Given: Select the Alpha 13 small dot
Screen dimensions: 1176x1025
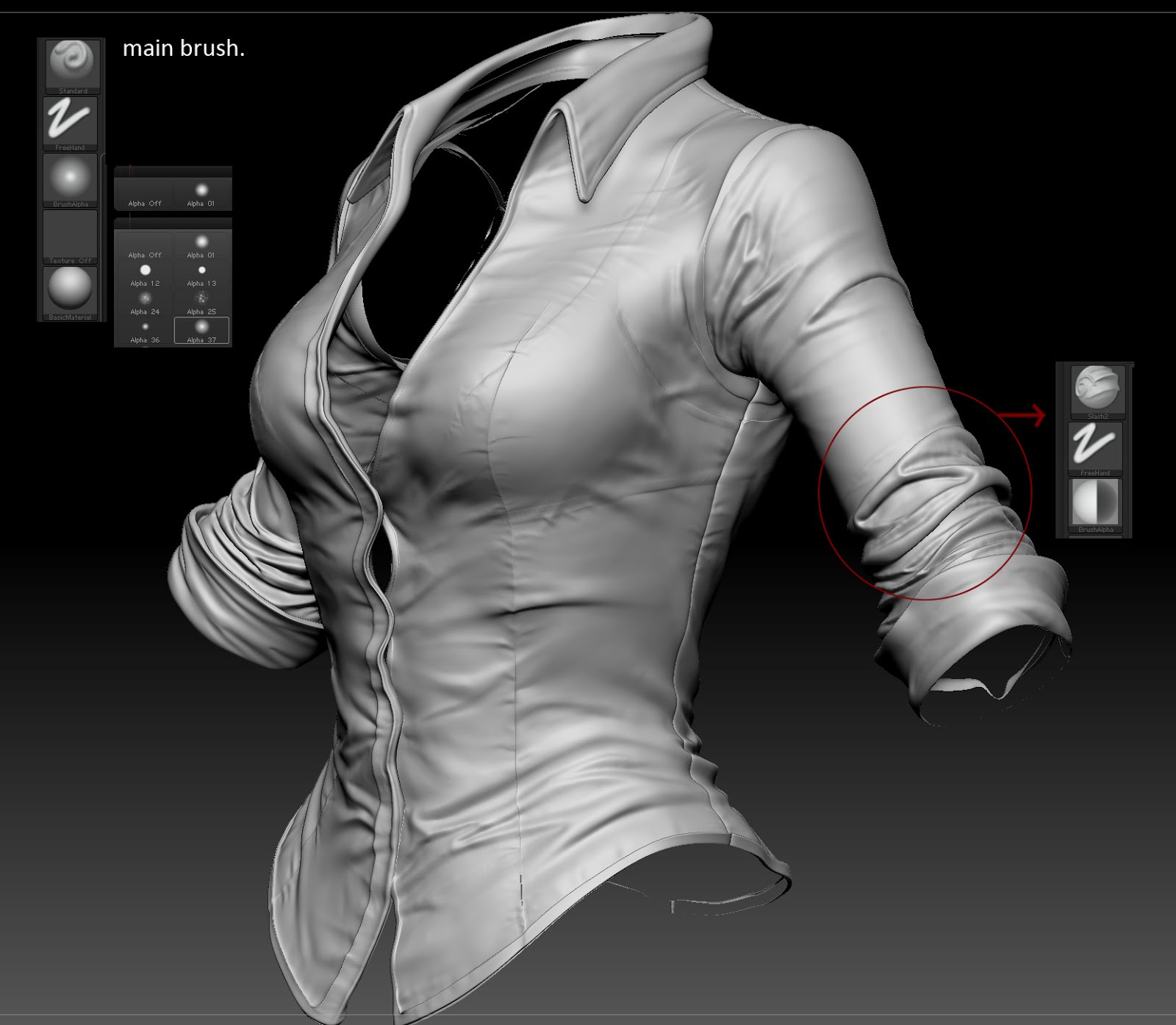Looking at the screenshot, I should coord(201,275).
